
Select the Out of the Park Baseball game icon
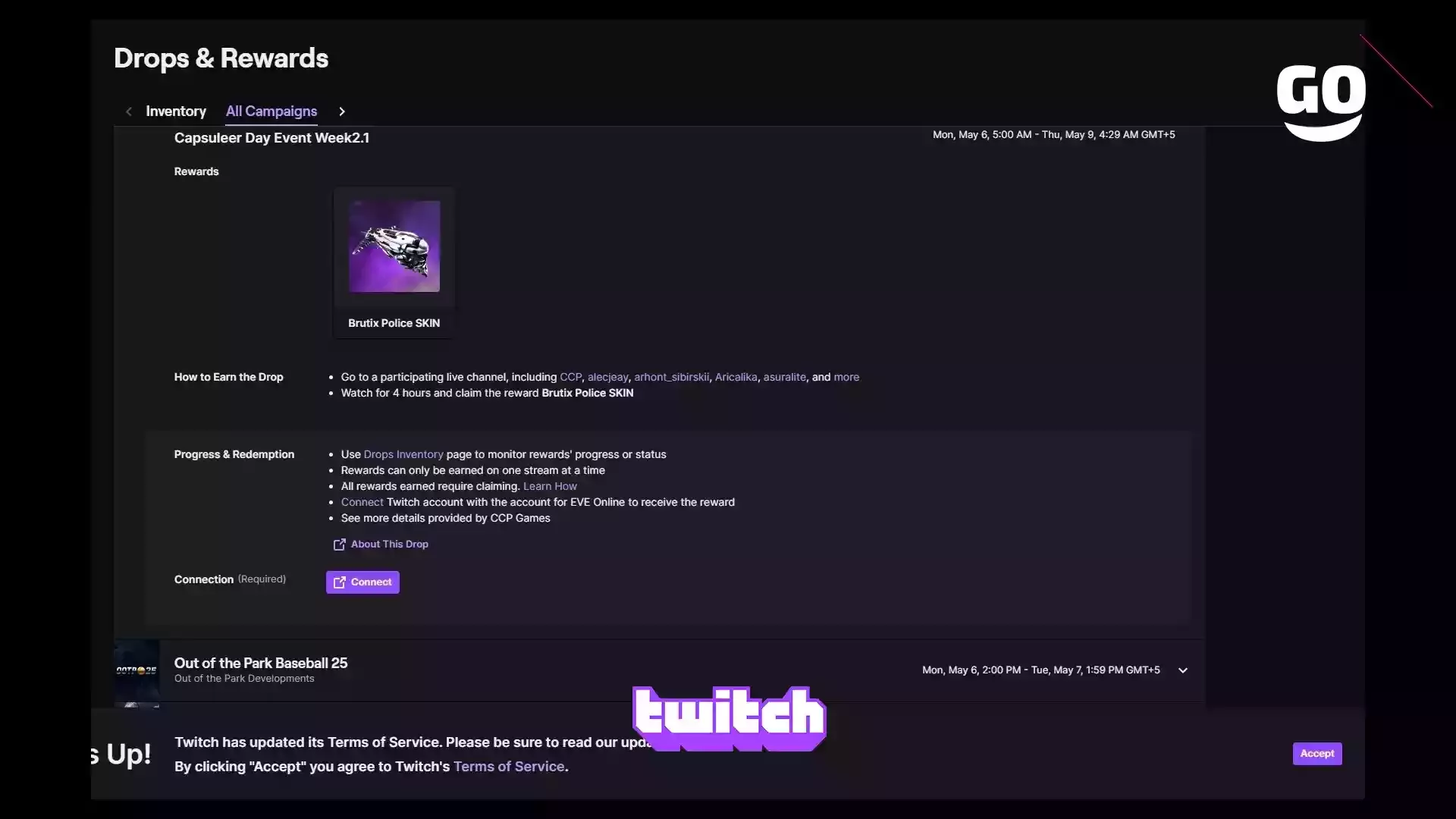coord(136,670)
